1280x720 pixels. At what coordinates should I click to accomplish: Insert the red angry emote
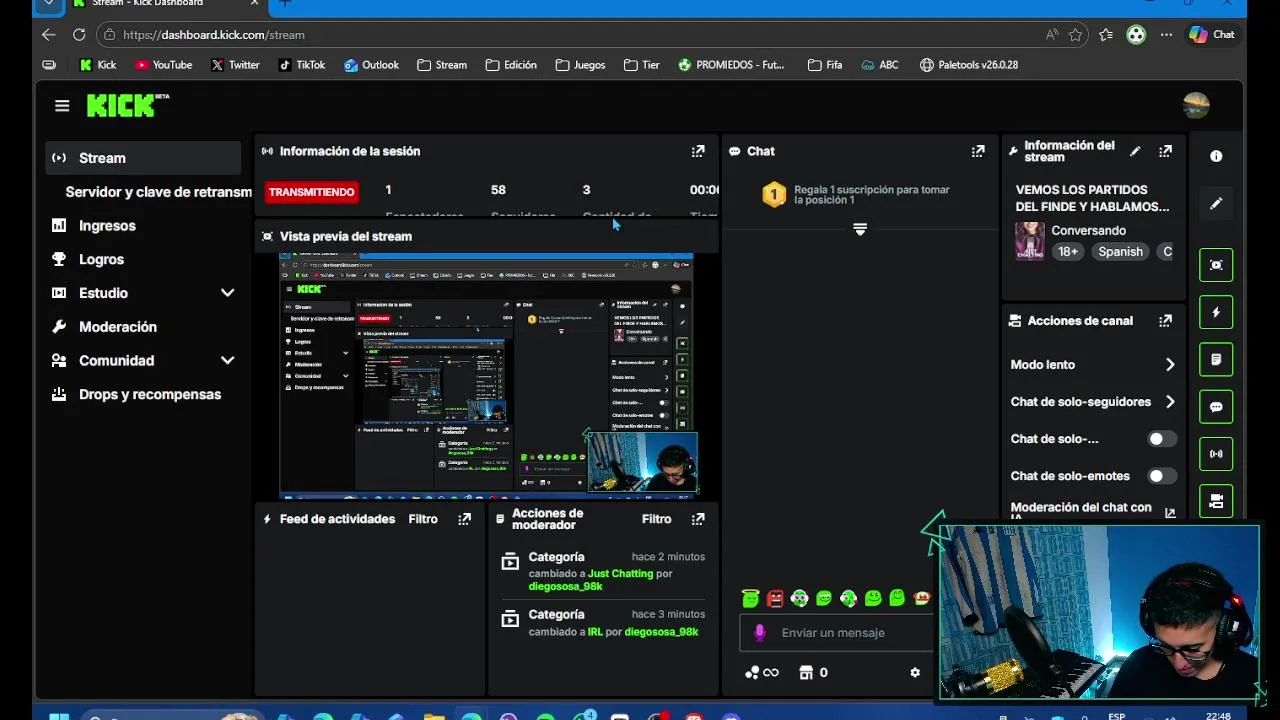[x=775, y=599]
